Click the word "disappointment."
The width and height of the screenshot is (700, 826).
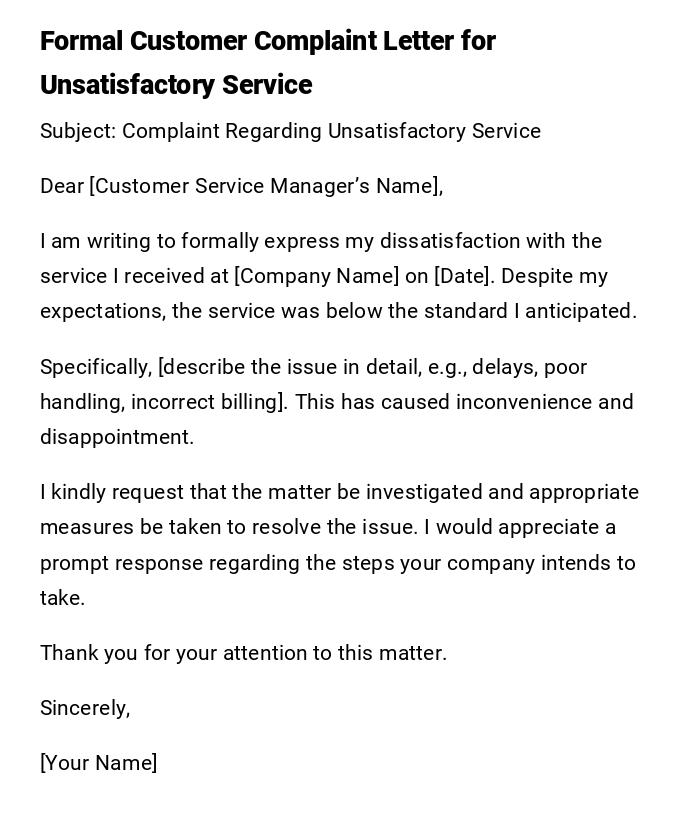click(x=117, y=437)
